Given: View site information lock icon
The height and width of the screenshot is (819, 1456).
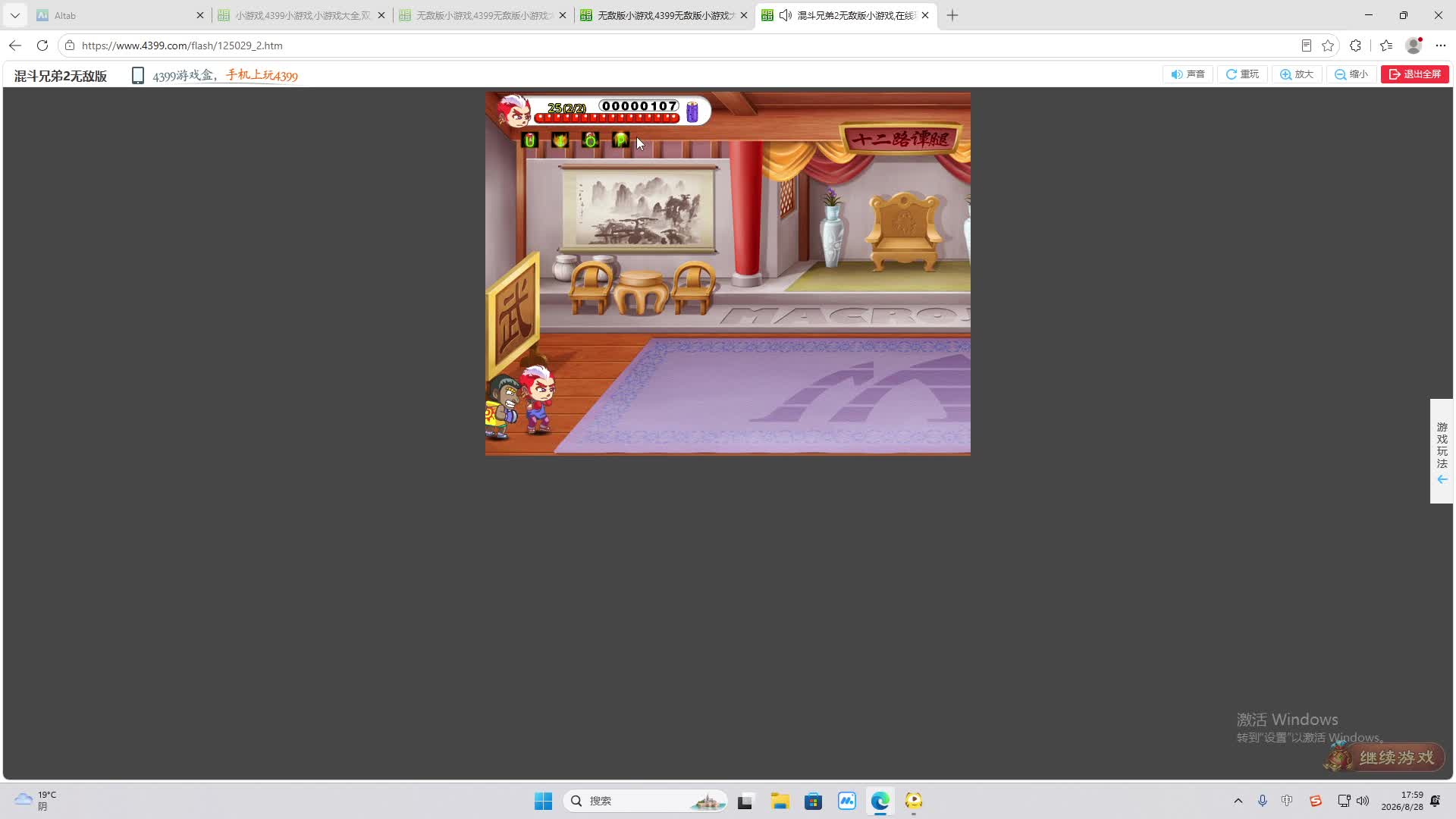Looking at the screenshot, I should coord(70,45).
